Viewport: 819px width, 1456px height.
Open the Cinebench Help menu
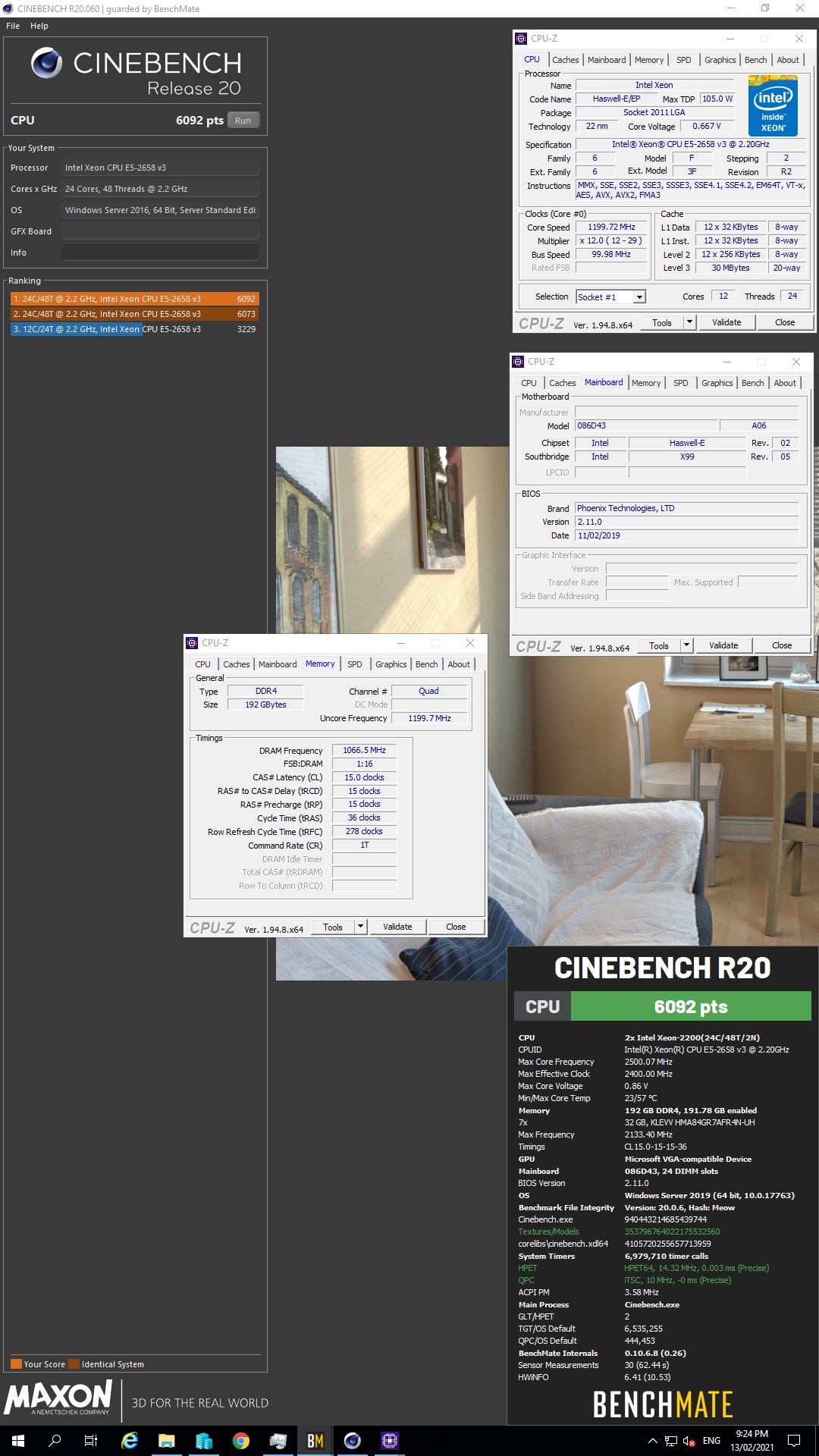pos(39,26)
